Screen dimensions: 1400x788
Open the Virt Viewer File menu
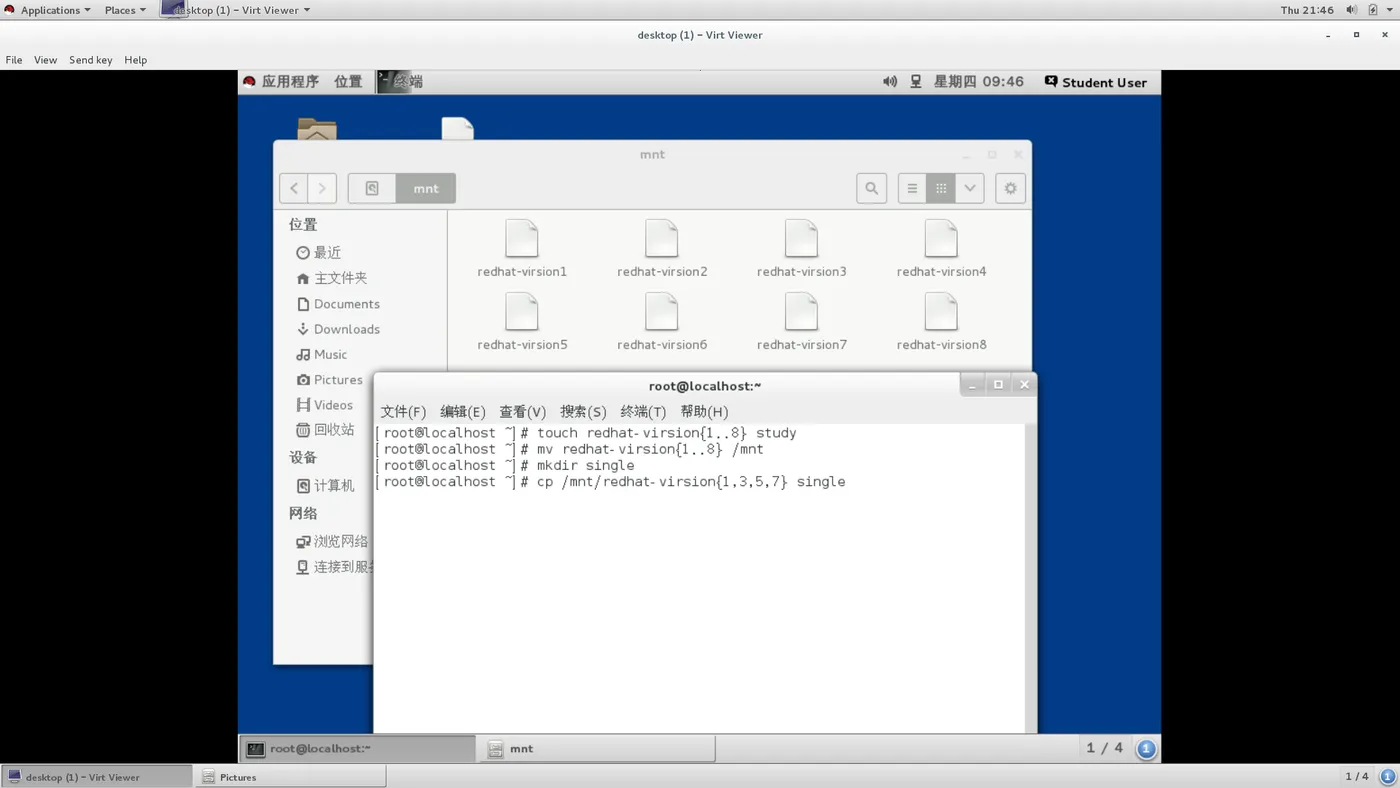click(x=14, y=60)
